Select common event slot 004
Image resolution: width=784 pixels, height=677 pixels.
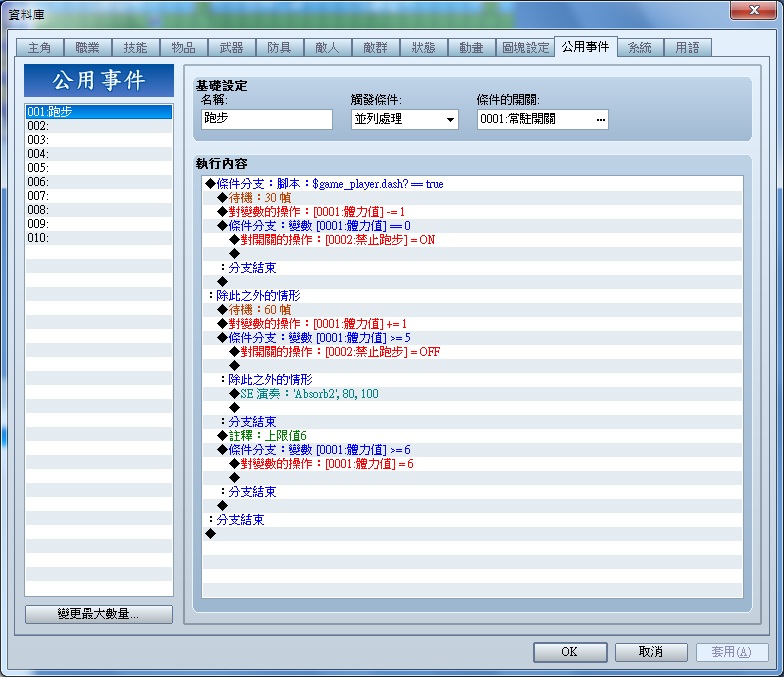click(99, 154)
